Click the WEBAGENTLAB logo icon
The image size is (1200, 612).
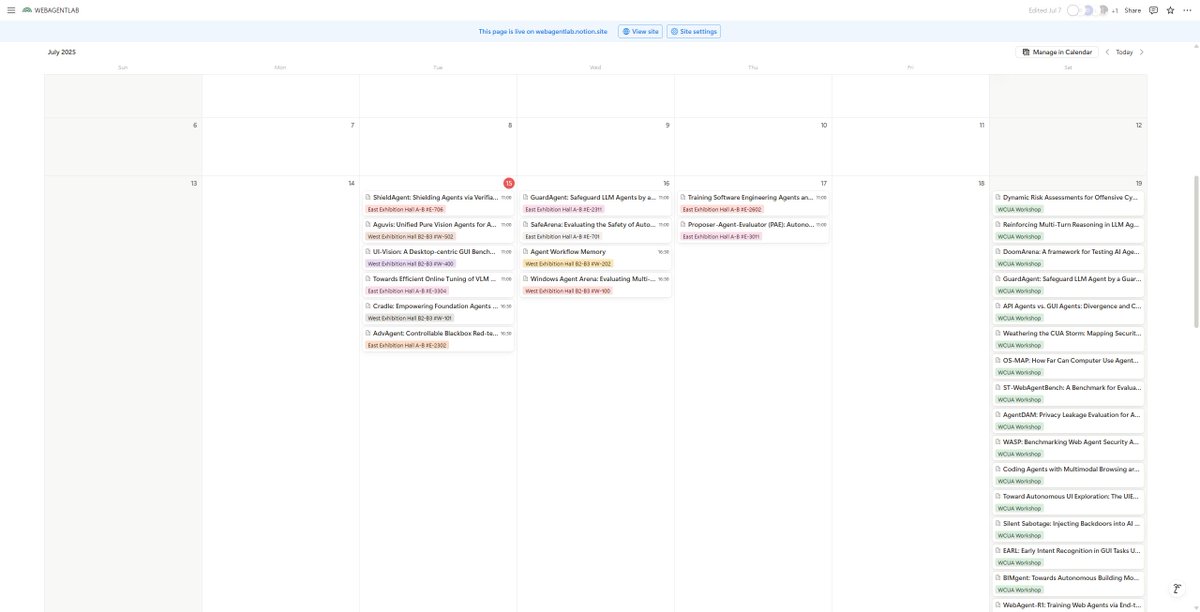27,10
